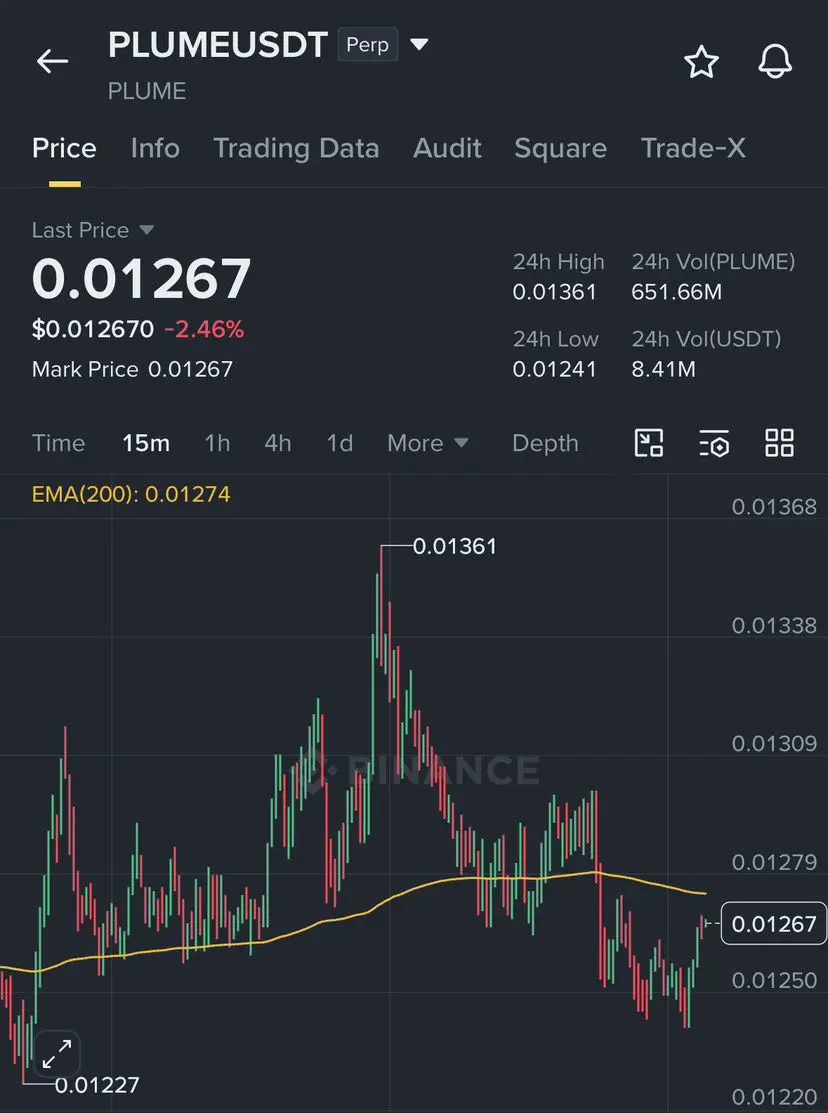
Task: Open the Trading Data tab
Action: [x=296, y=148]
